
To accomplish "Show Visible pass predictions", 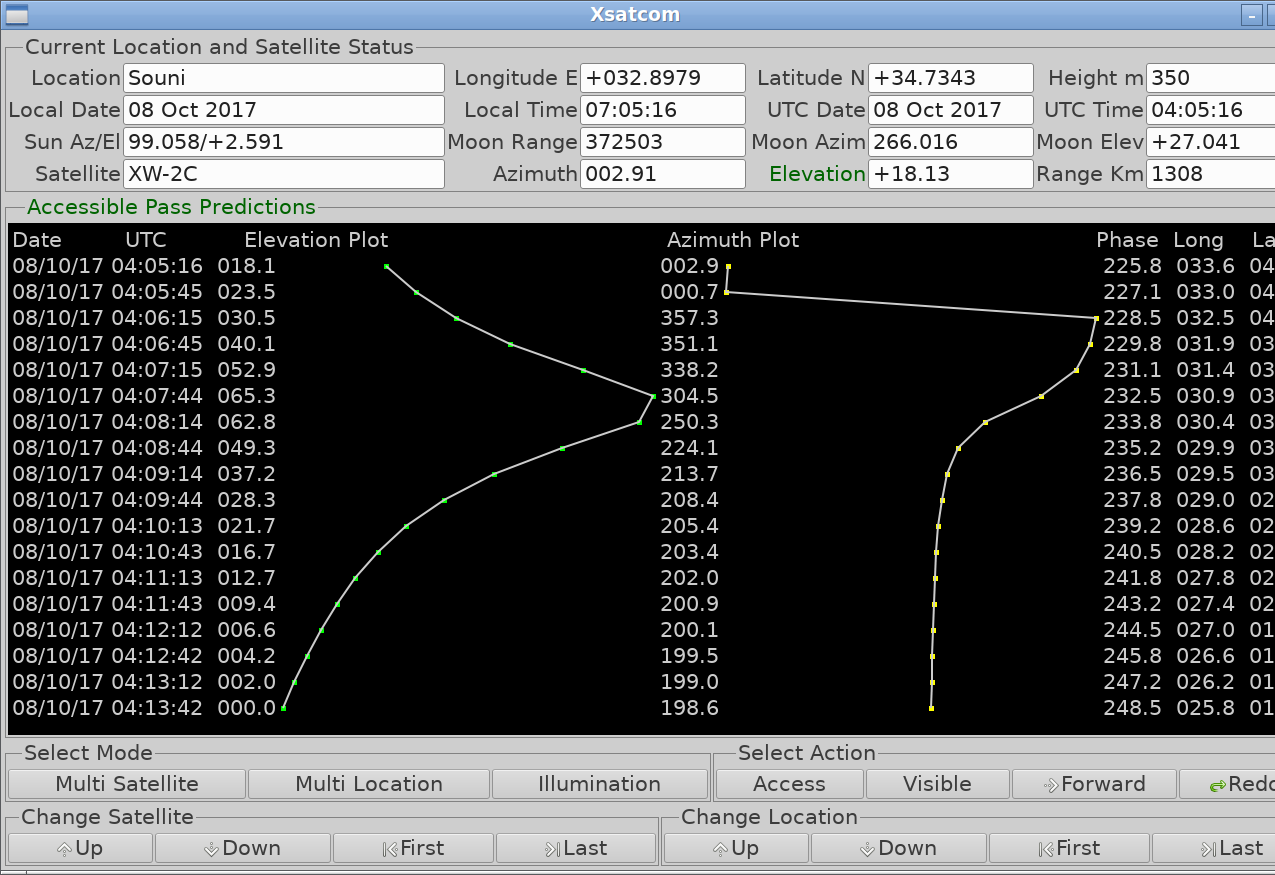I will point(937,784).
